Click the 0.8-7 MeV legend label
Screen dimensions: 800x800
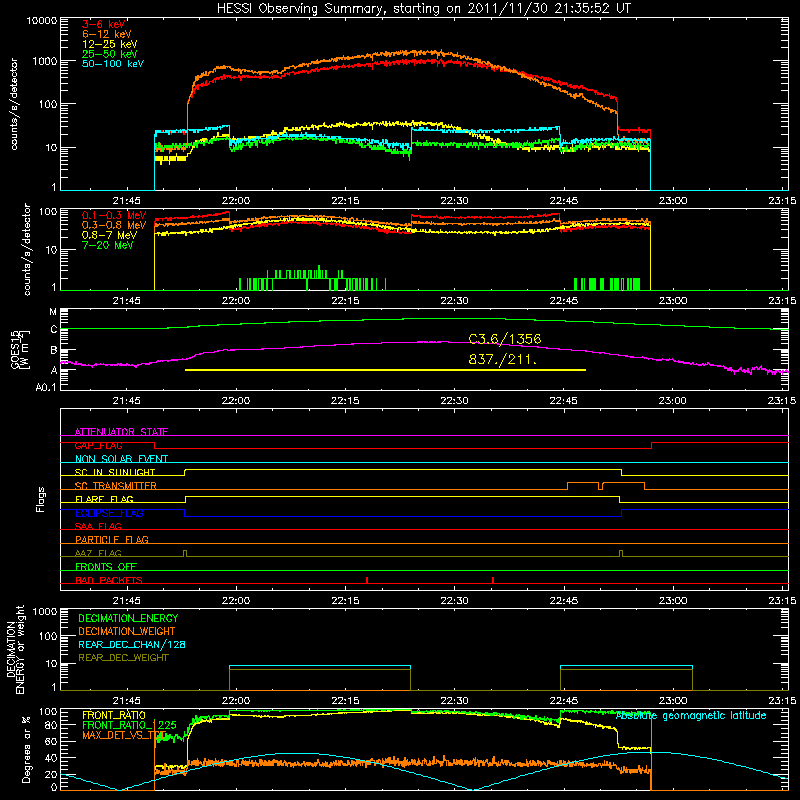pyautogui.click(x=109, y=235)
